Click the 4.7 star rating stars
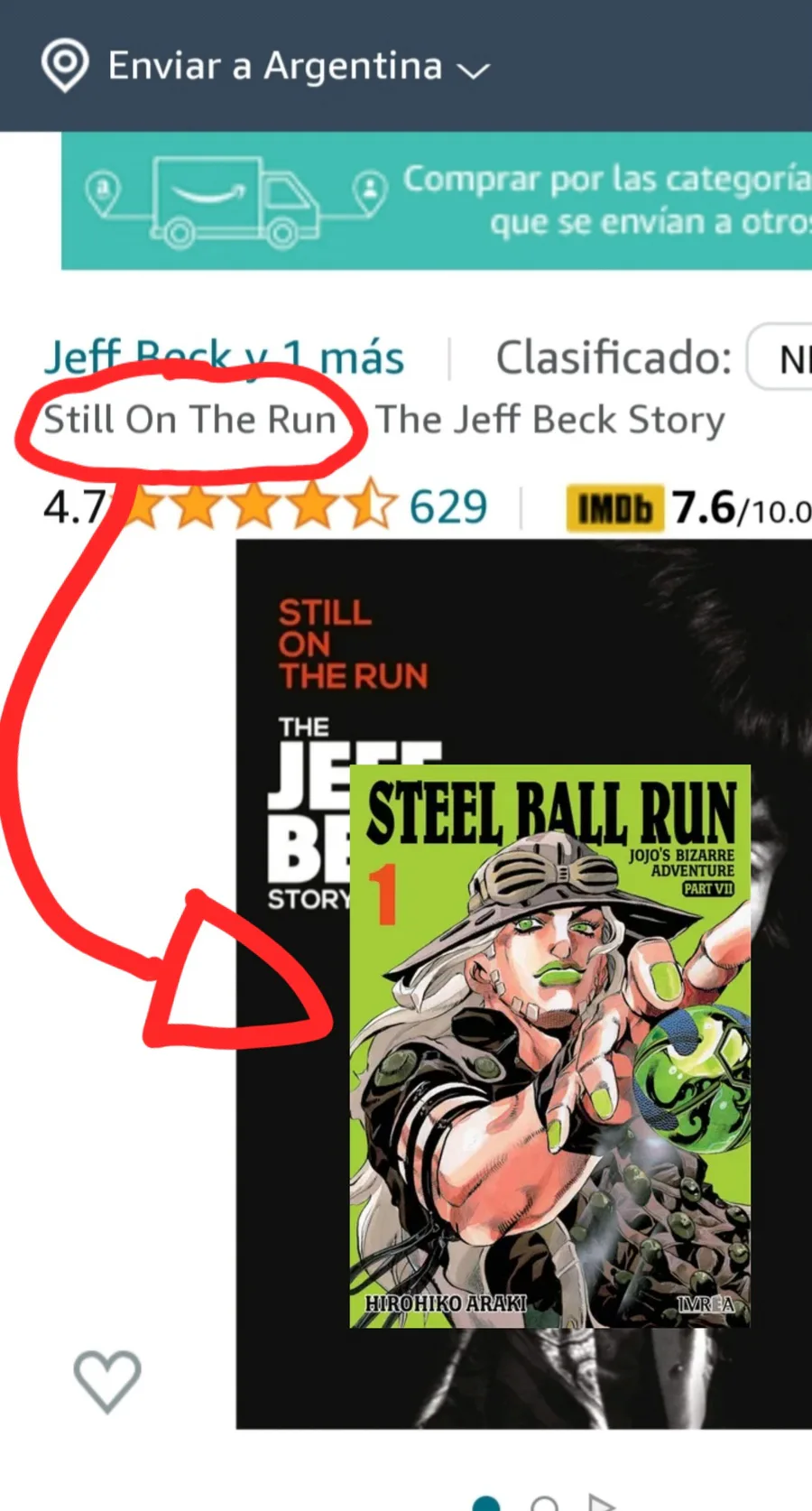 click(x=257, y=506)
